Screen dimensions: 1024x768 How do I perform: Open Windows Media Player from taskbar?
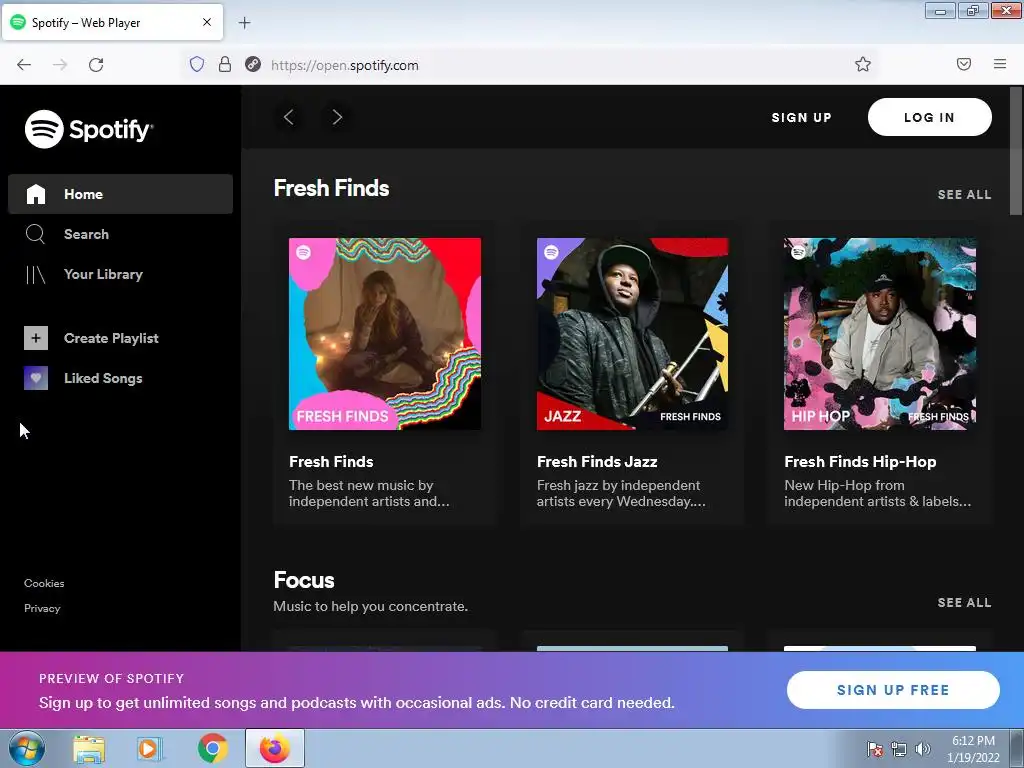click(150, 749)
